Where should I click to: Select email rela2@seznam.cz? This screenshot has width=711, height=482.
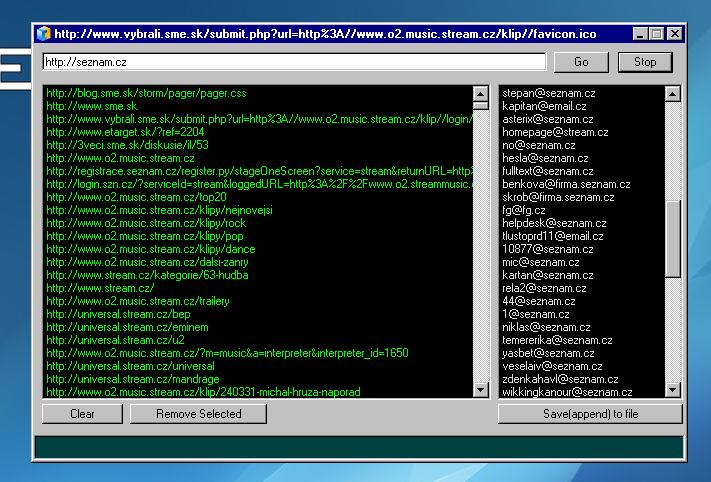[544, 288]
